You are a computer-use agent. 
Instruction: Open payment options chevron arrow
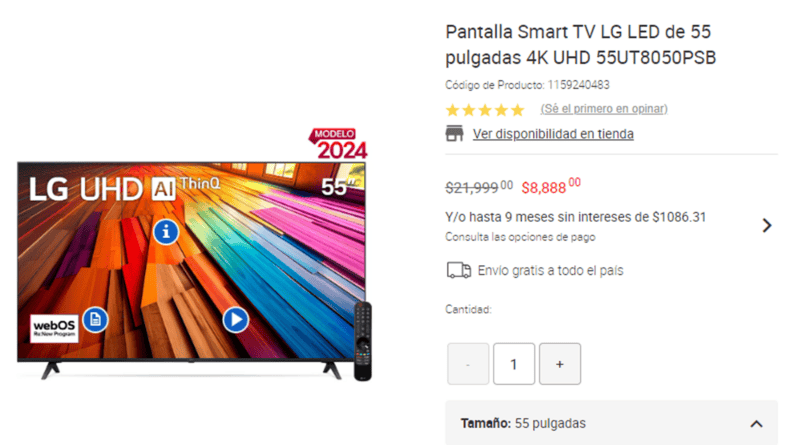767,226
